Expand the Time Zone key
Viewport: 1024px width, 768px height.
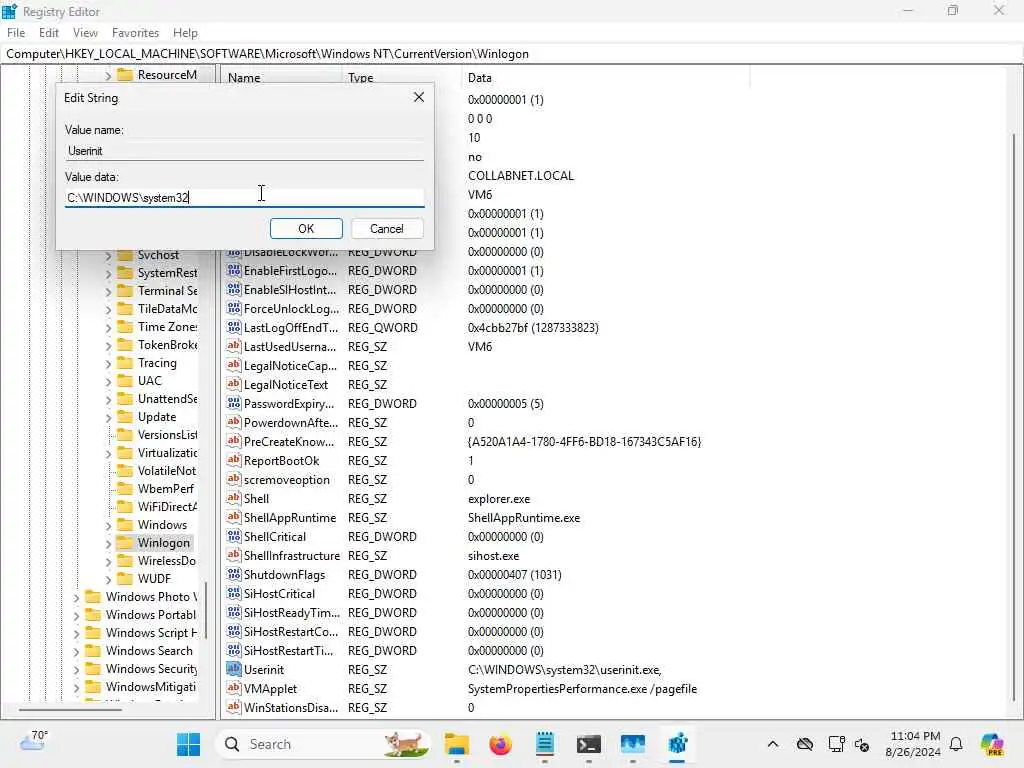[108, 328]
